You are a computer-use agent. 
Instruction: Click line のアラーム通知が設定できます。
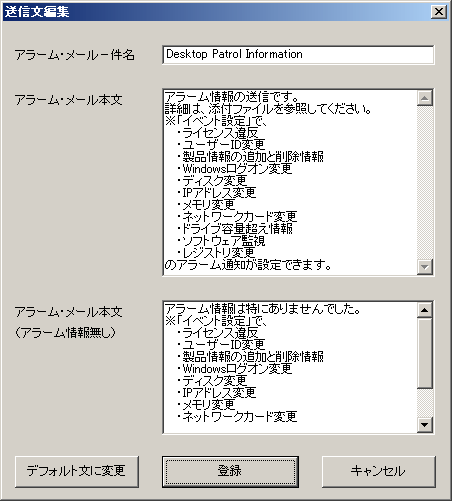[x=248, y=265]
